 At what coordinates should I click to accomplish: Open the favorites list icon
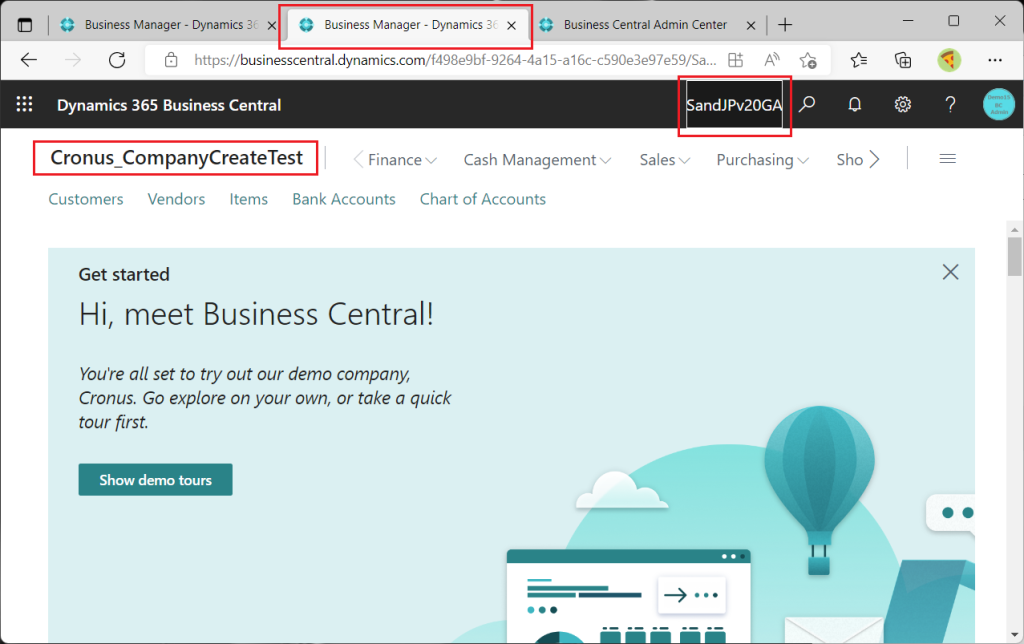[859, 60]
